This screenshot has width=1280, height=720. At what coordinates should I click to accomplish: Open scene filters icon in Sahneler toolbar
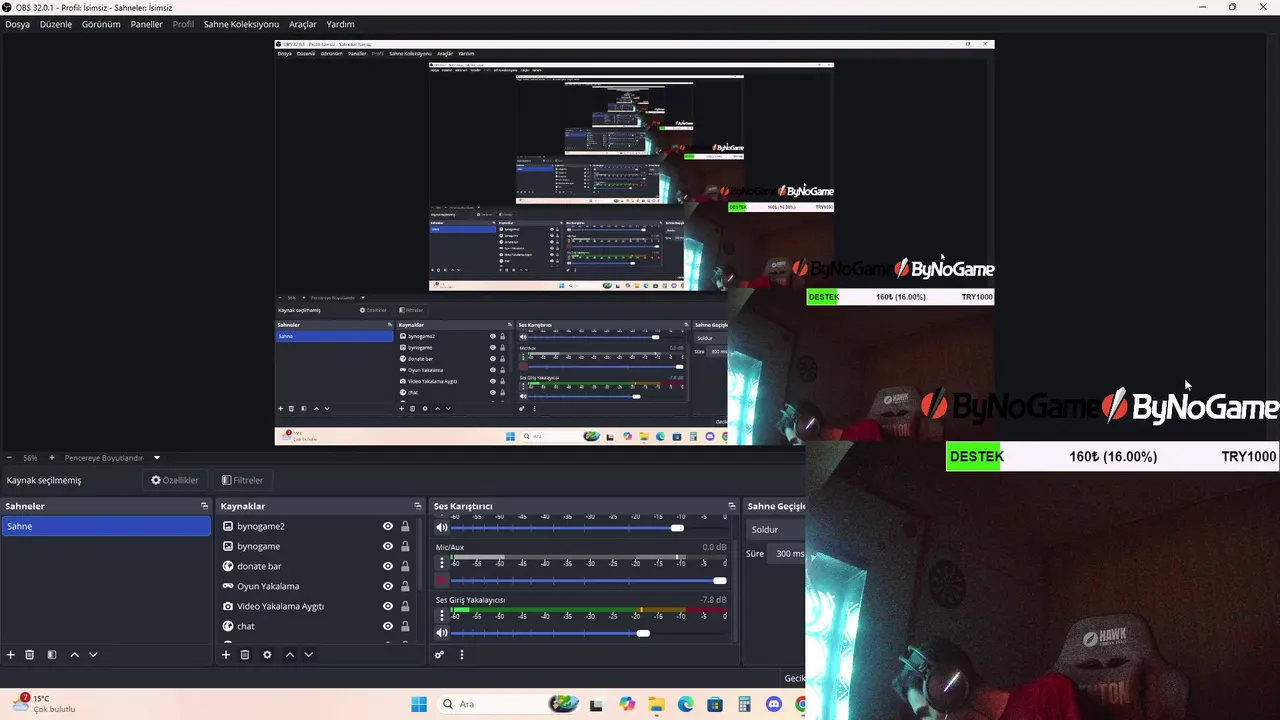coord(52,655)
